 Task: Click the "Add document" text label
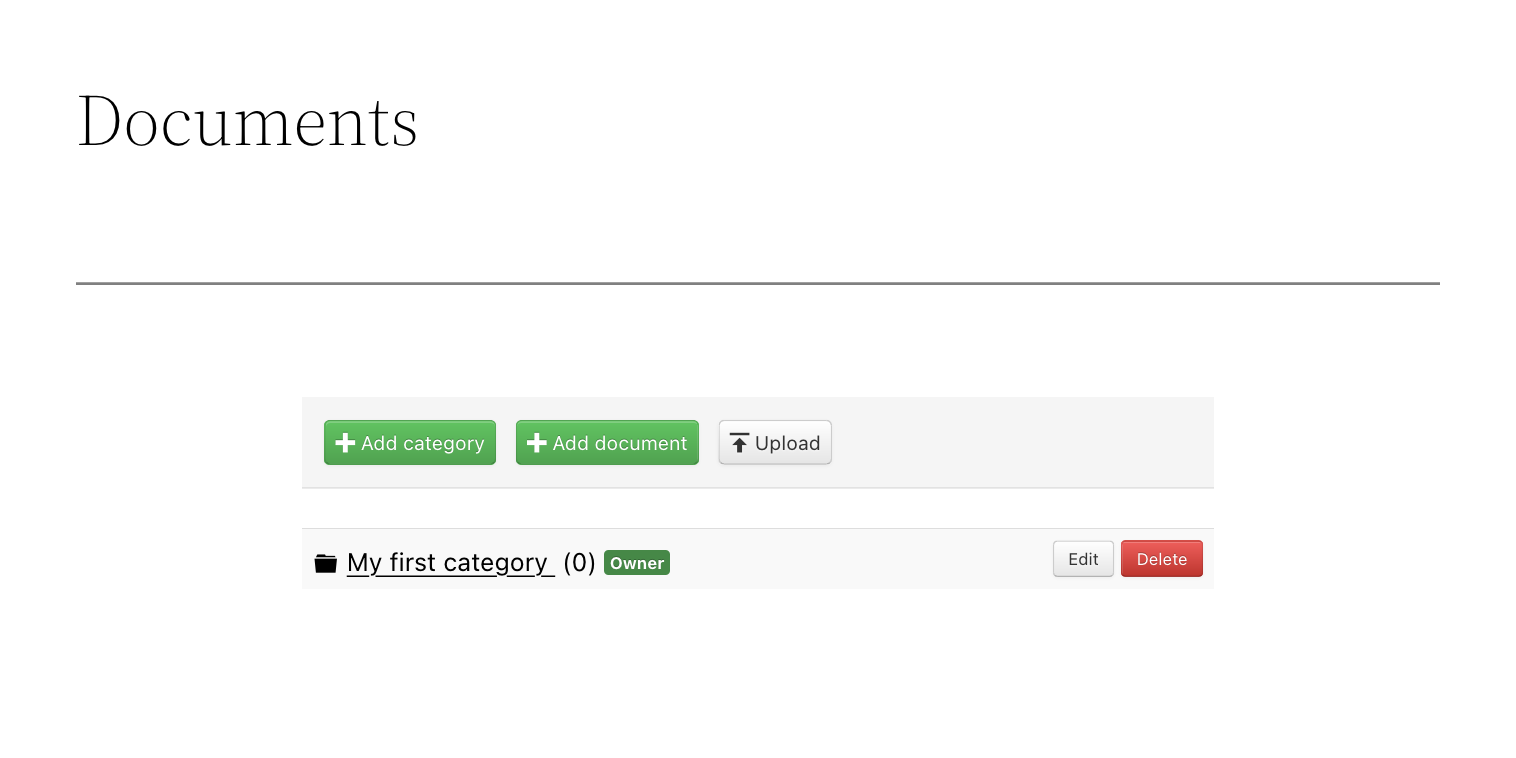coord(620,443)
